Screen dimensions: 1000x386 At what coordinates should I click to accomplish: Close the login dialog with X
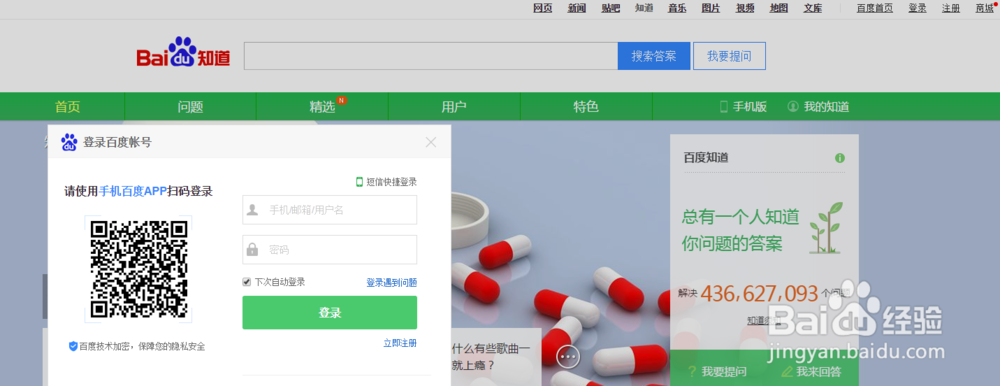point(431,142)
